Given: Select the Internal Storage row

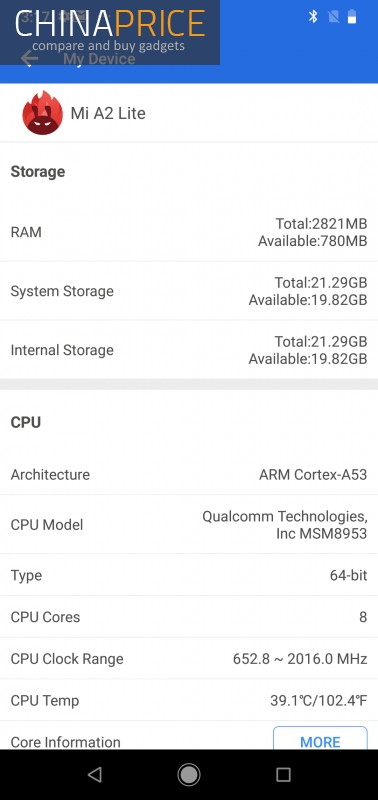Looking at the screenshot, I should pyautogui.click(x=189, y=350).
